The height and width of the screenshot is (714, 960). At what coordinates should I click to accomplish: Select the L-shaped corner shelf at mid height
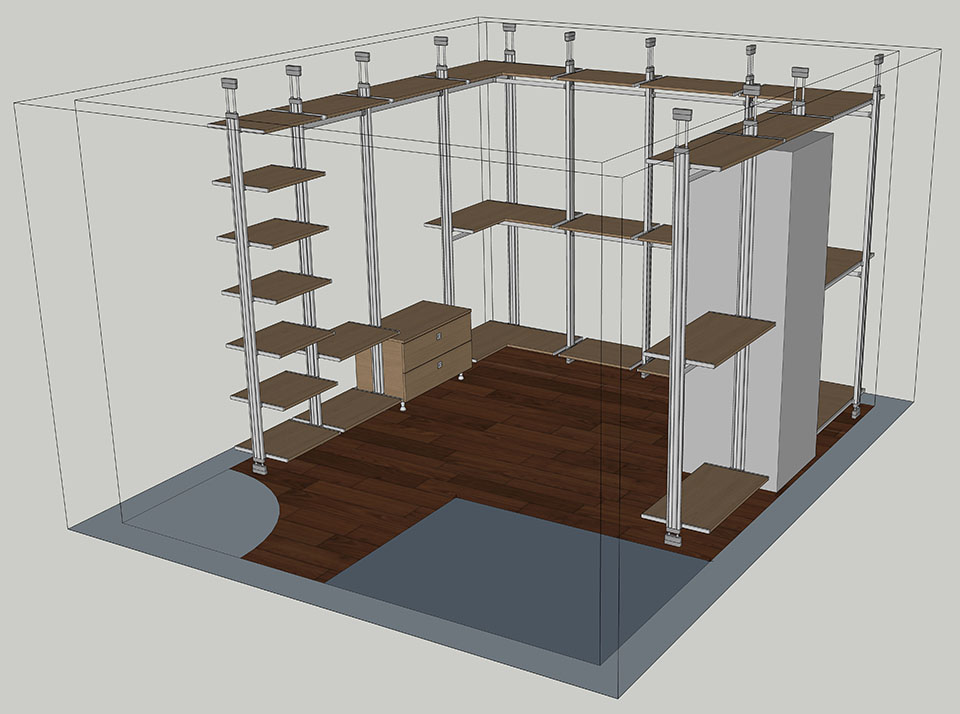(502, 216)
